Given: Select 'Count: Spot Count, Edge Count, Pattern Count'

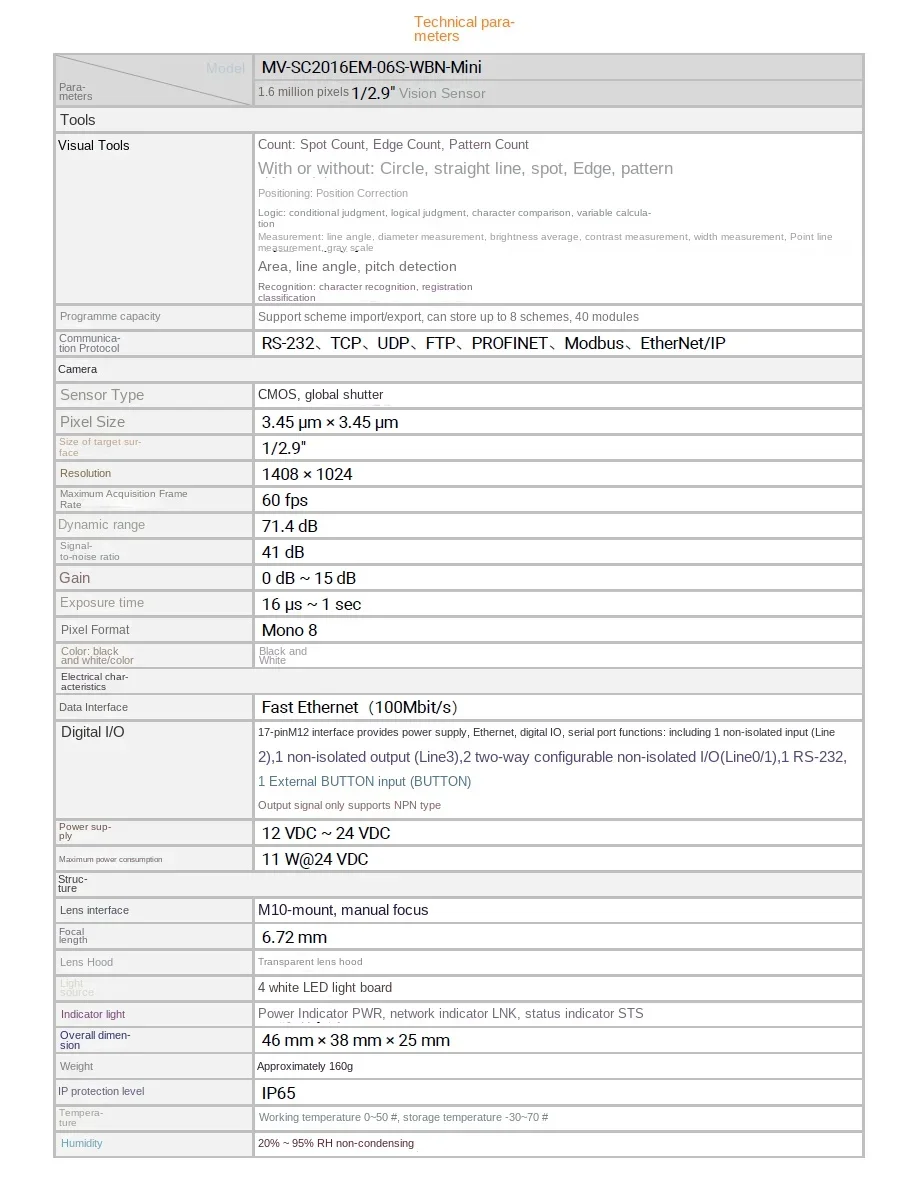Looking at the screenshot, I should pos(393,145).
